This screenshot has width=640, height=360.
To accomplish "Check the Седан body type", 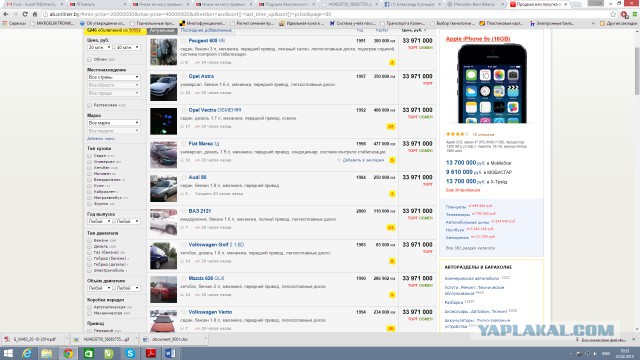I will 89,156.
